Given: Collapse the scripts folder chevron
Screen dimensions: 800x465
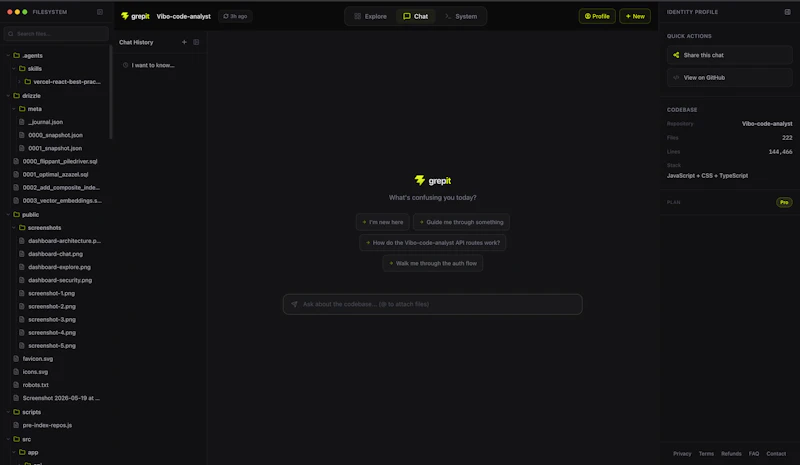Looking at the screenshot, I should click(x=8, y=412).
